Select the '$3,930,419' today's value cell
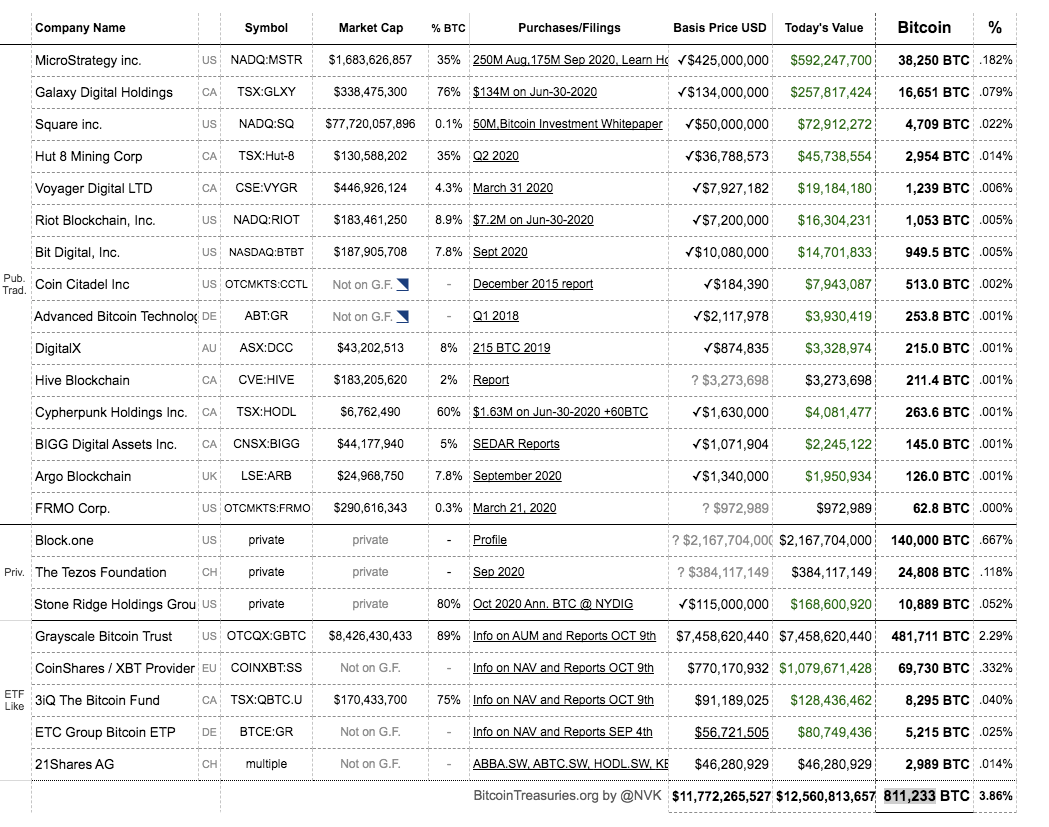Screen dimensions: 1049x827 (x=824, y=316)
